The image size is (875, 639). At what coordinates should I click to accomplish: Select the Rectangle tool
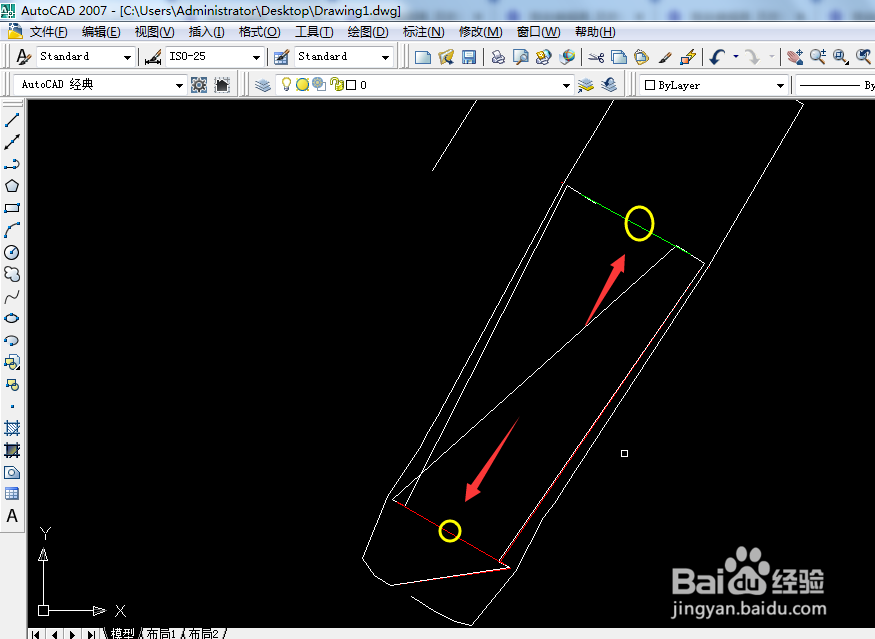[12, 208]
